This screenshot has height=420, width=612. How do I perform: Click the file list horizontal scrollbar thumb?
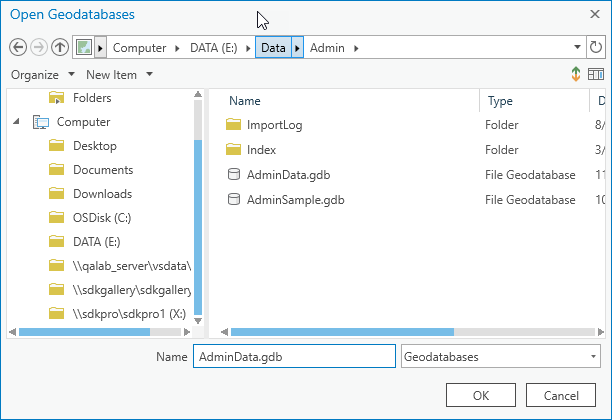click(x=342, y=332)
